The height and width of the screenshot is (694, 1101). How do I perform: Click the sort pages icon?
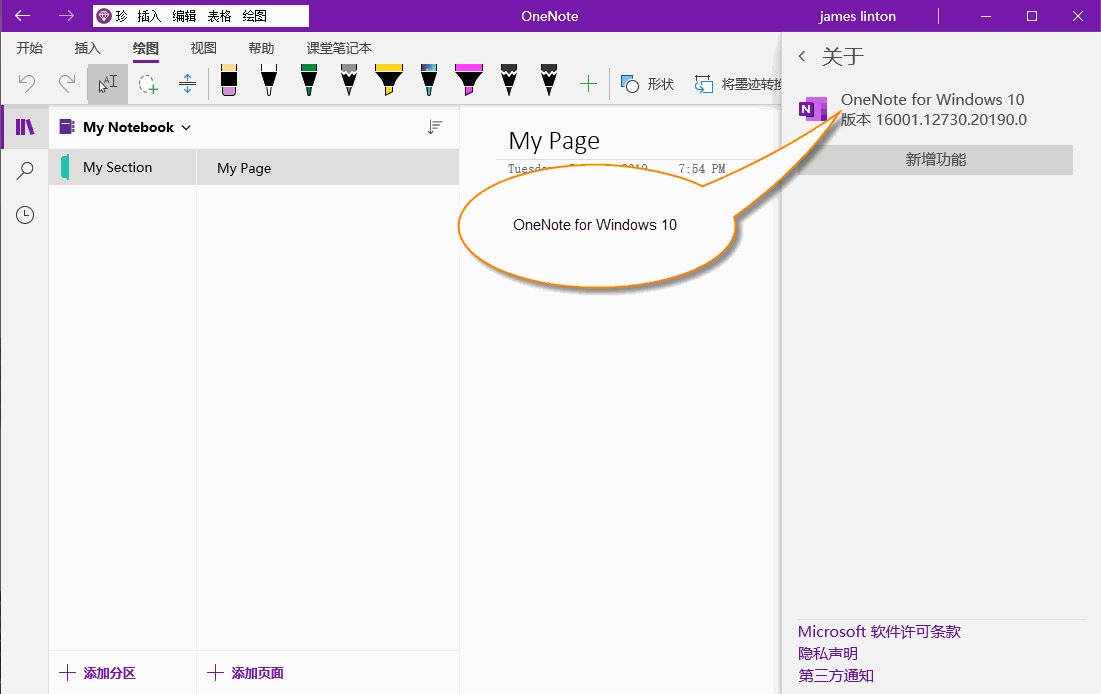[x=435, y=127]
